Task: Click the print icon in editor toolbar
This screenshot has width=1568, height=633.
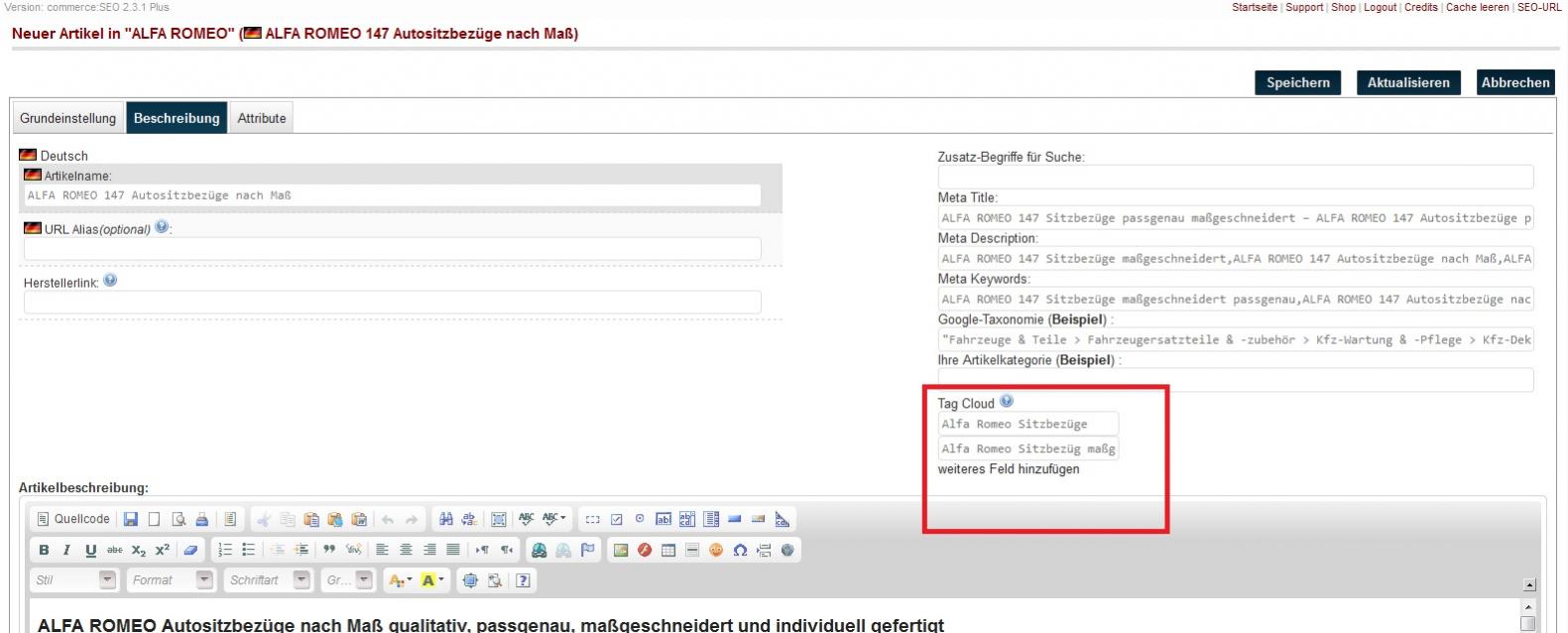Action: tap(202, 519)
